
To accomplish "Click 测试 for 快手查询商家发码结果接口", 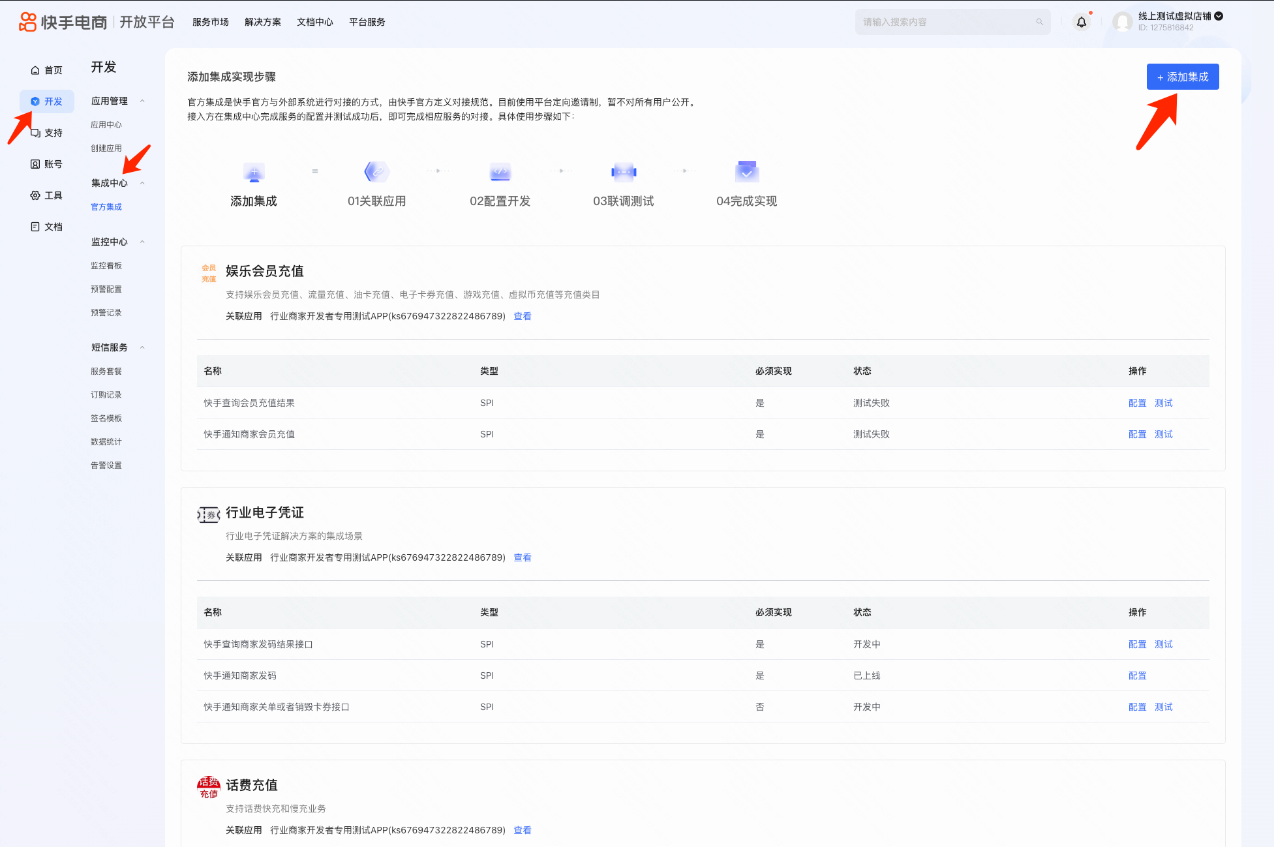I will click(x=1163, y=644).
